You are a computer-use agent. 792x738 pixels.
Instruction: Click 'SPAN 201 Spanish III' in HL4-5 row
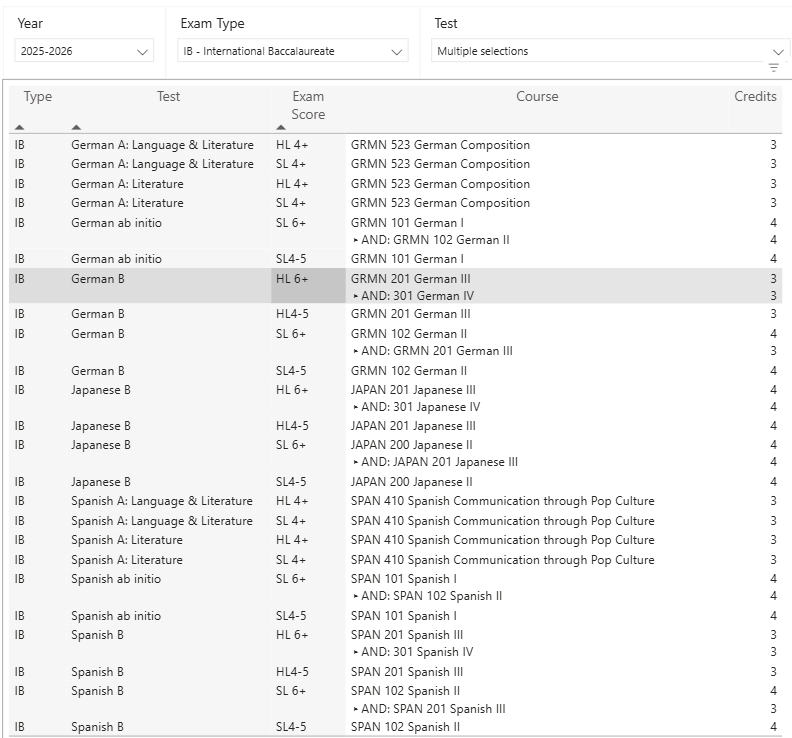407,672
